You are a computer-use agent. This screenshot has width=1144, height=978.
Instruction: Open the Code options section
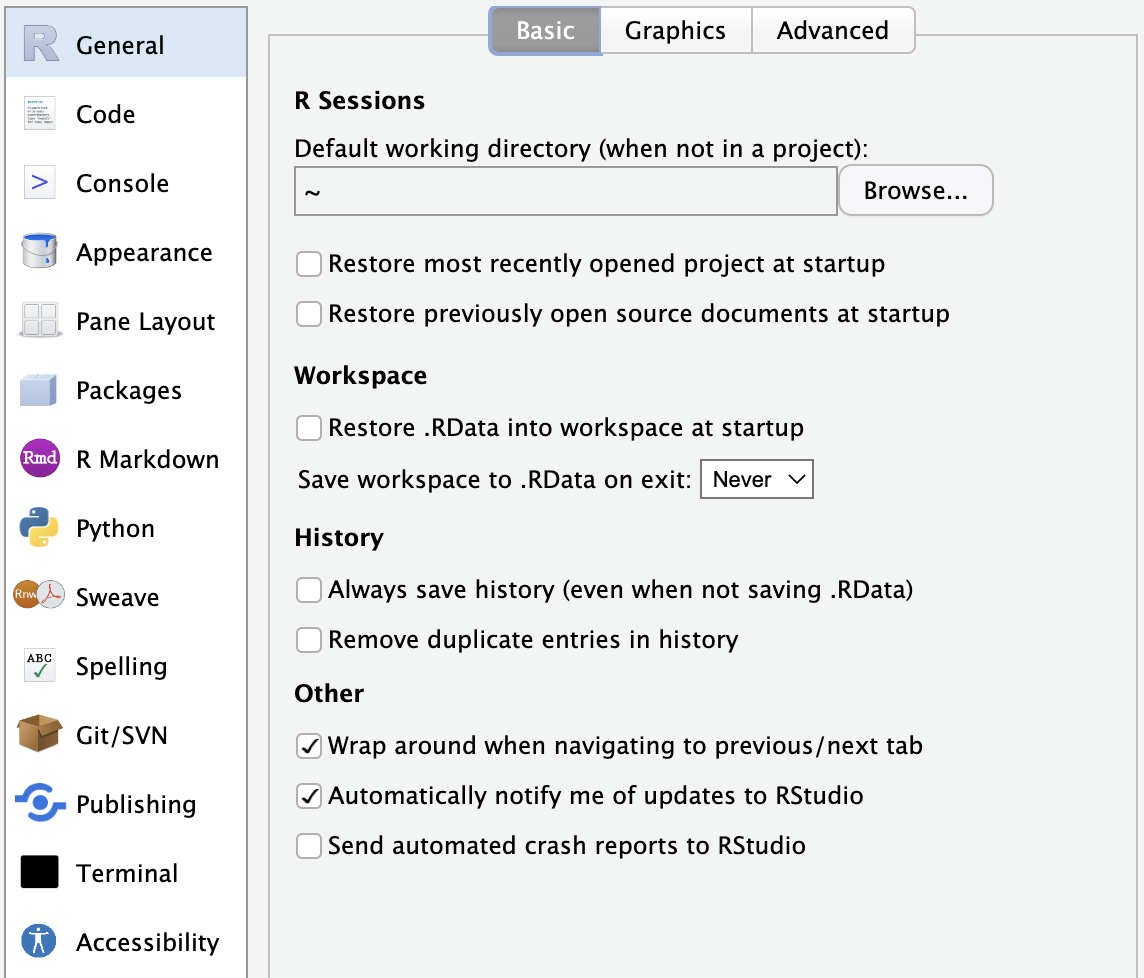point(126,114)
